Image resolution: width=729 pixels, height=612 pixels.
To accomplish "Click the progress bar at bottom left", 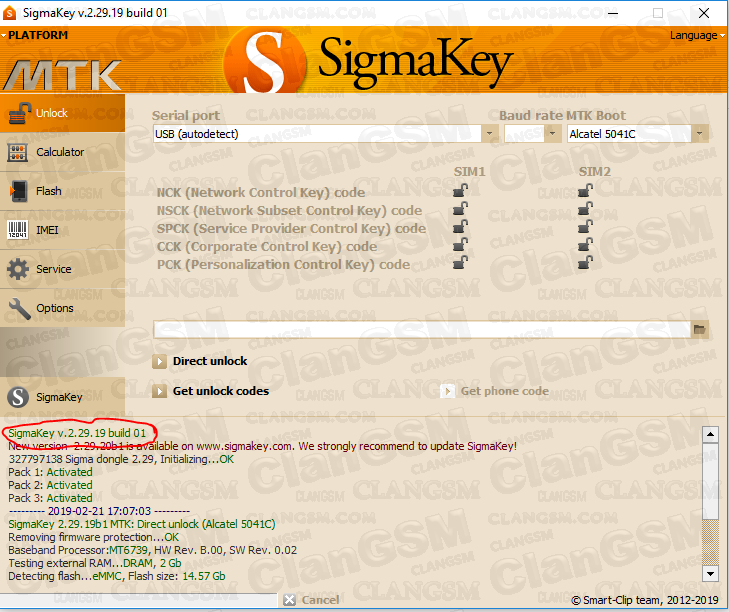I will coord(139,600).
